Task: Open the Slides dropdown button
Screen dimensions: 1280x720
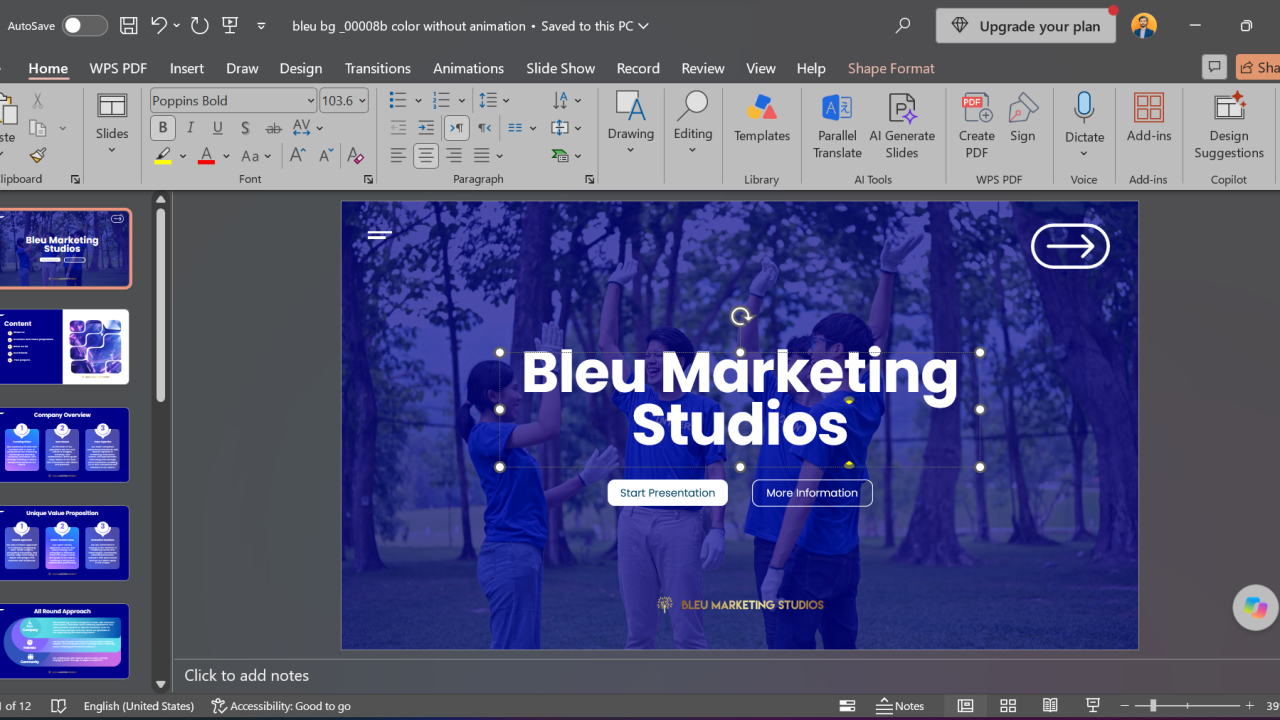Action: tap(112, 125)
